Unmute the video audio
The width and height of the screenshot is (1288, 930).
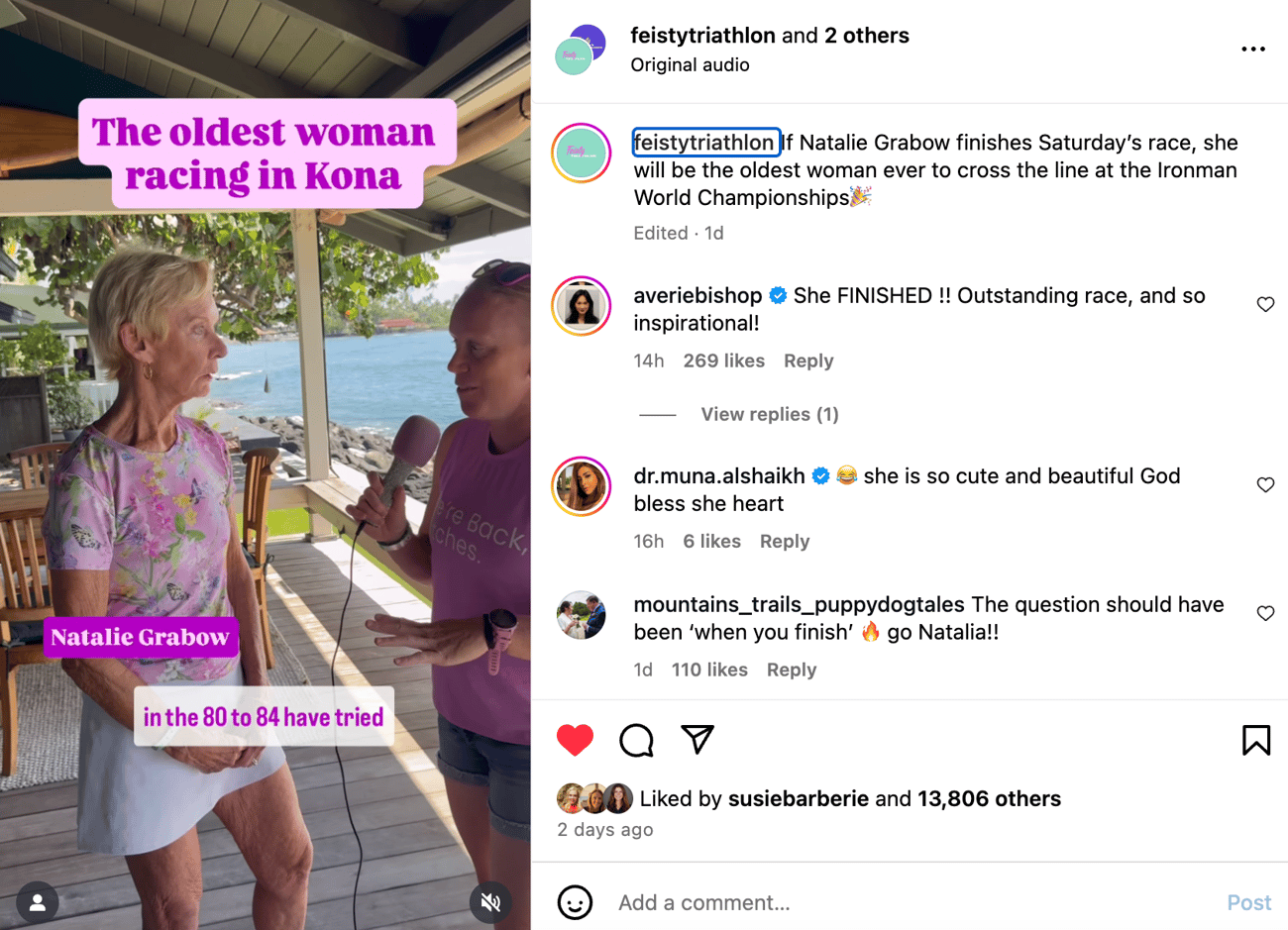coord(490,901)
